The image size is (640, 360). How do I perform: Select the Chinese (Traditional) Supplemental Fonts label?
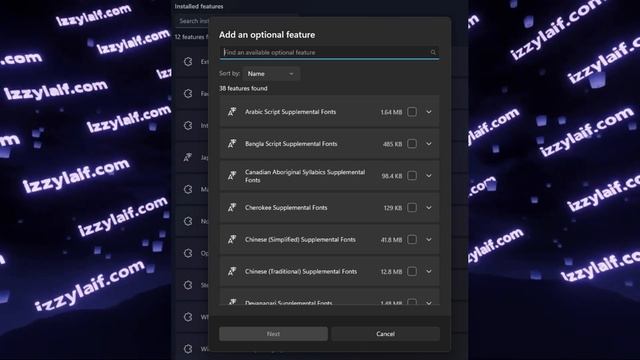(301, 271)
